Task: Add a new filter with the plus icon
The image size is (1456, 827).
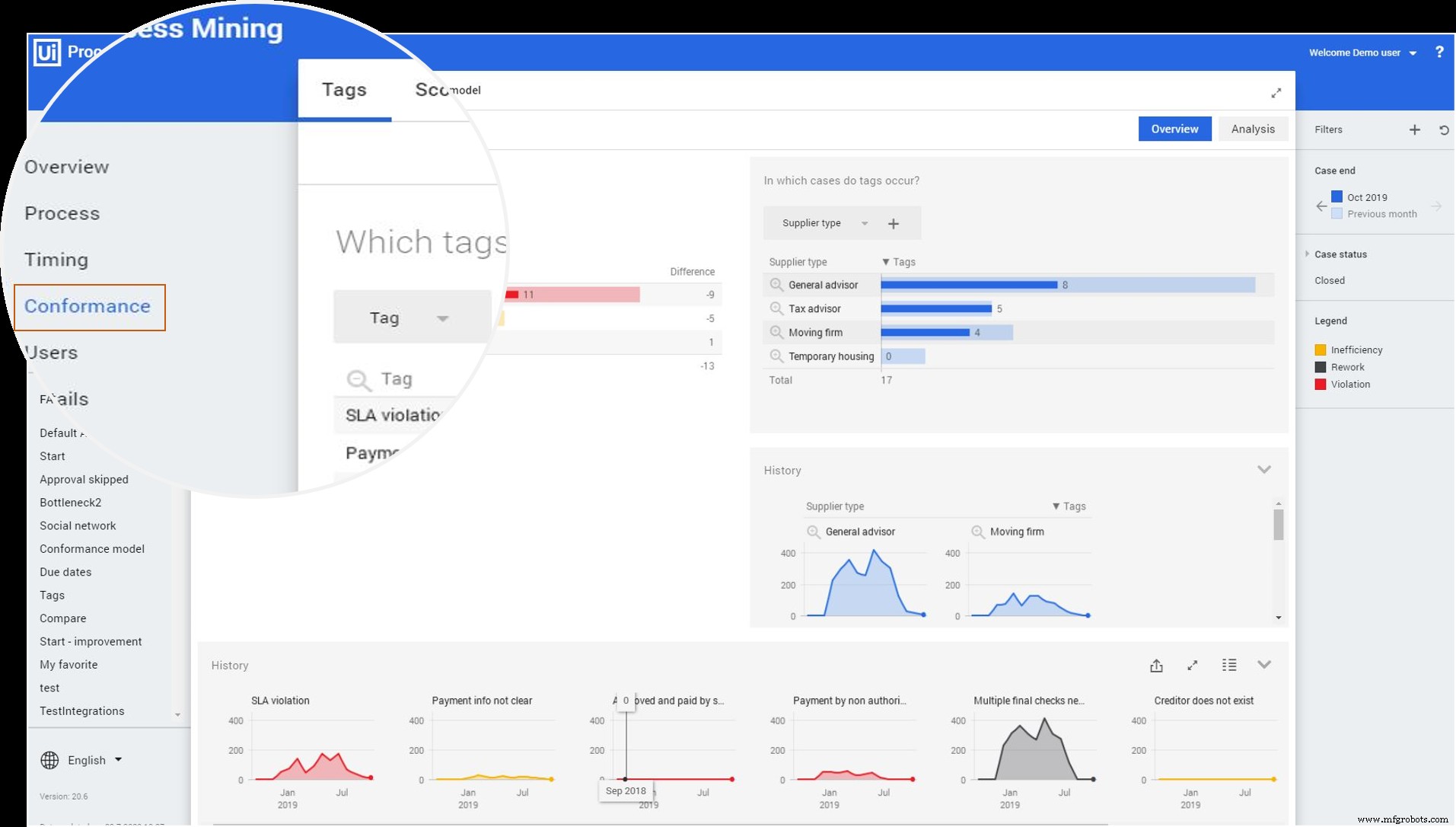Action: click(1414, 129)
